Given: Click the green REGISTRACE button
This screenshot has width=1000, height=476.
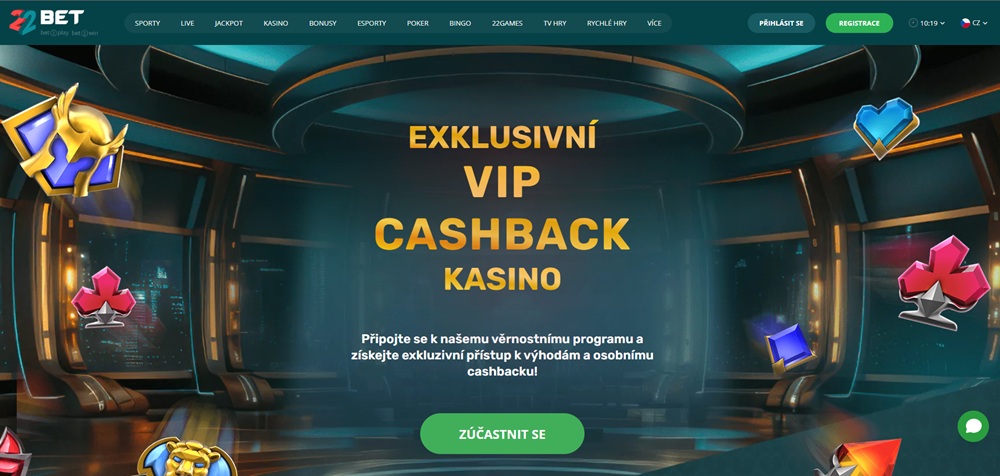Looking at the screenshot, I should [859, 23].
